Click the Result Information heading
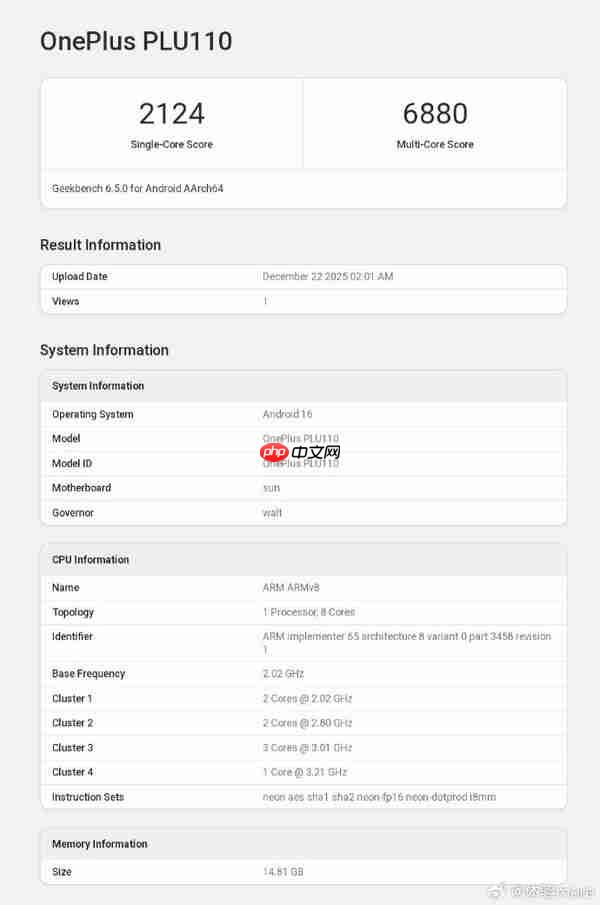This screenshot has width=600, height=905. 100,245
